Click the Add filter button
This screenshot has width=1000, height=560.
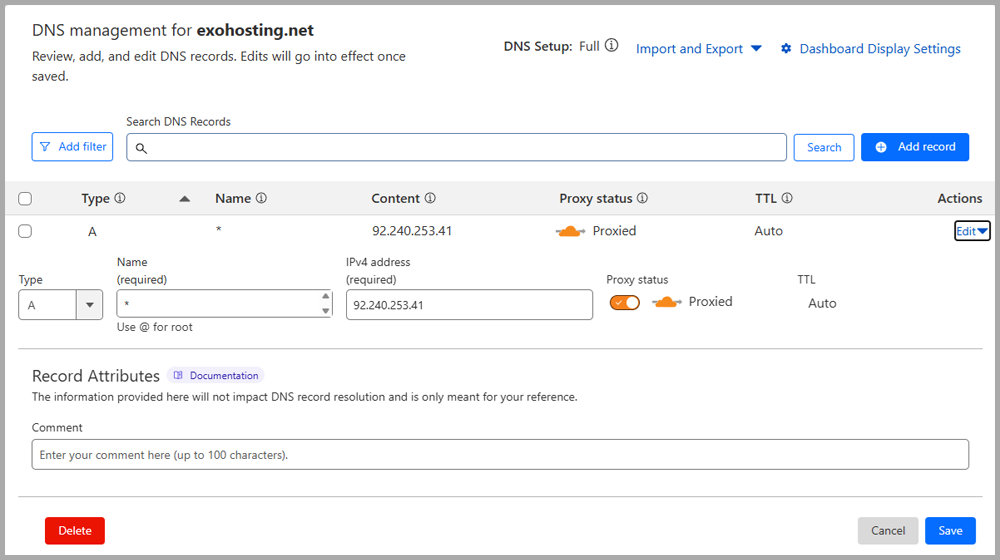click(x=73, y=147)
